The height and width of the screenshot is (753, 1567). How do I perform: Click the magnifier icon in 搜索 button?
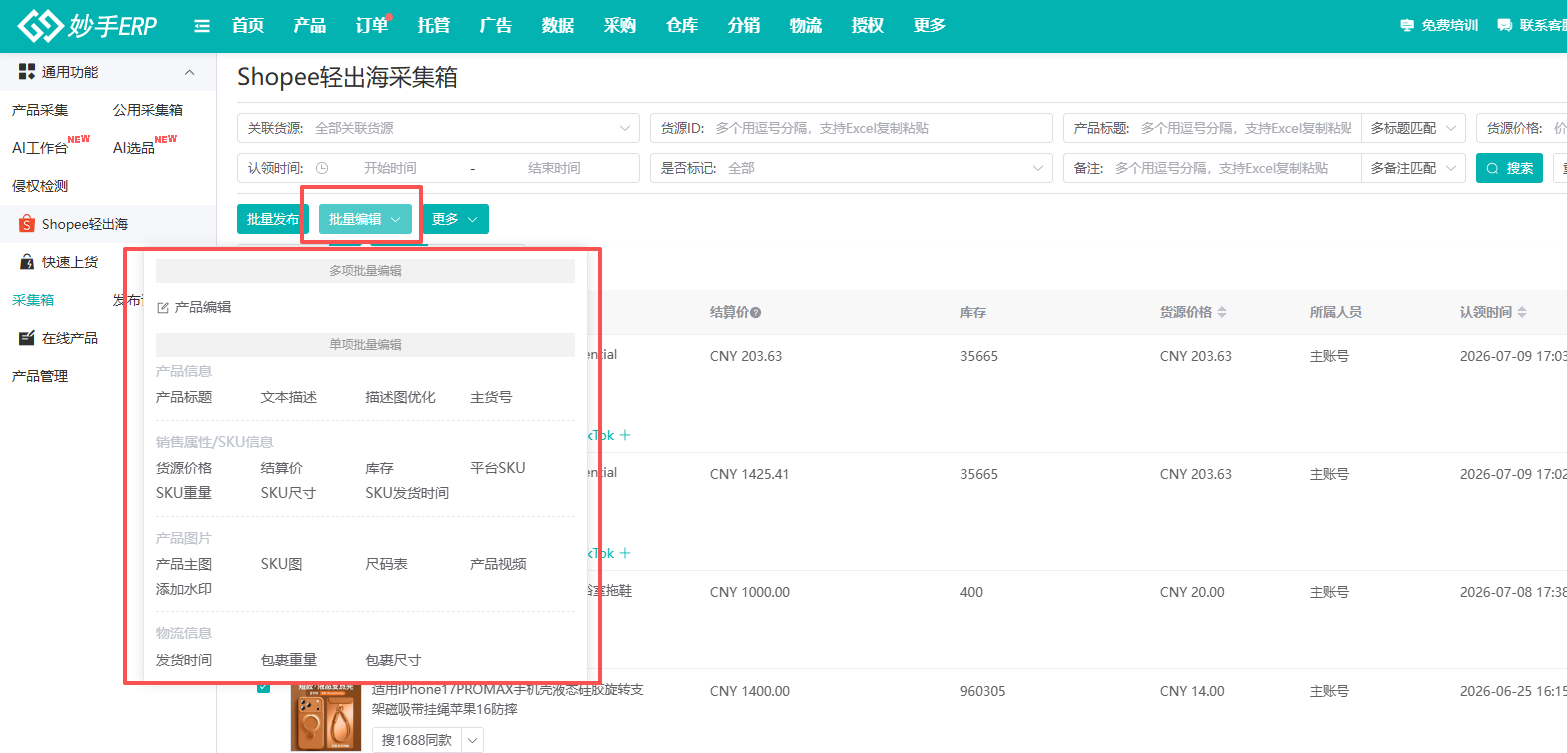tap(1492, 168)
